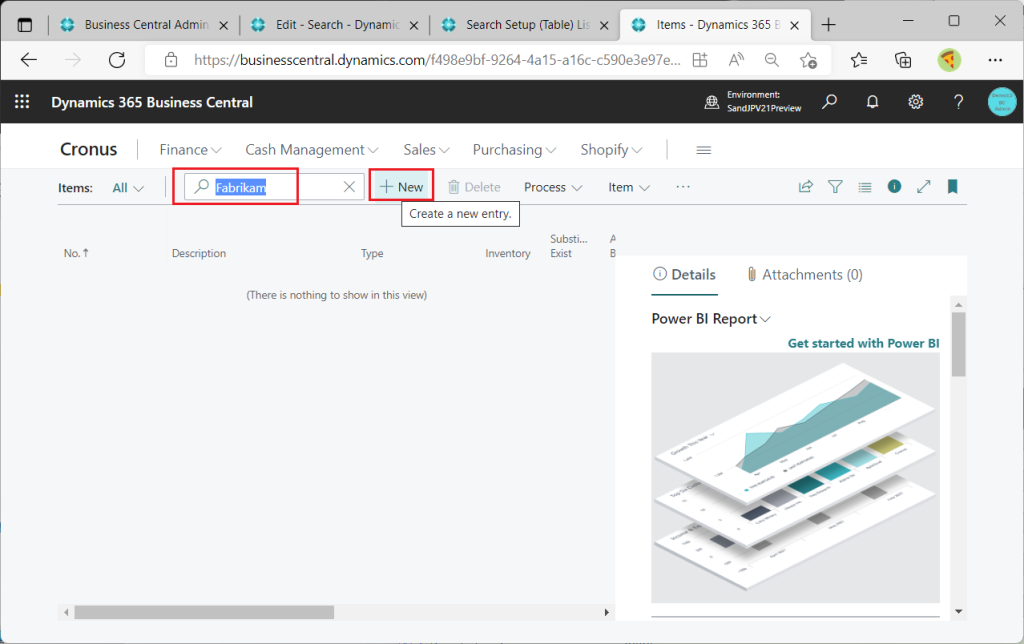Sort by the Description column header
The image size is (1024, 644).
[199, 253]
